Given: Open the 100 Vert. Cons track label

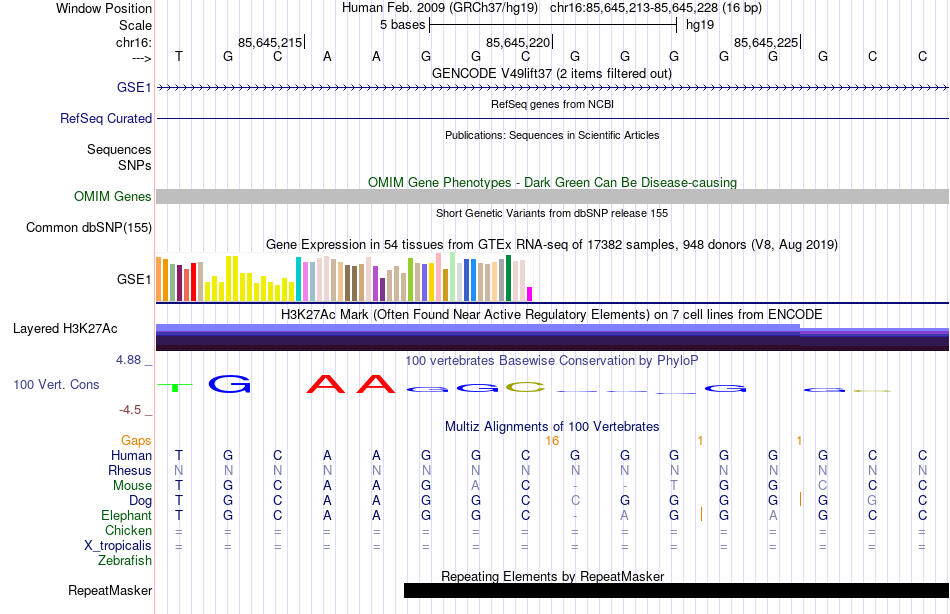Looking at the screenshot, I should coord(56,384).
